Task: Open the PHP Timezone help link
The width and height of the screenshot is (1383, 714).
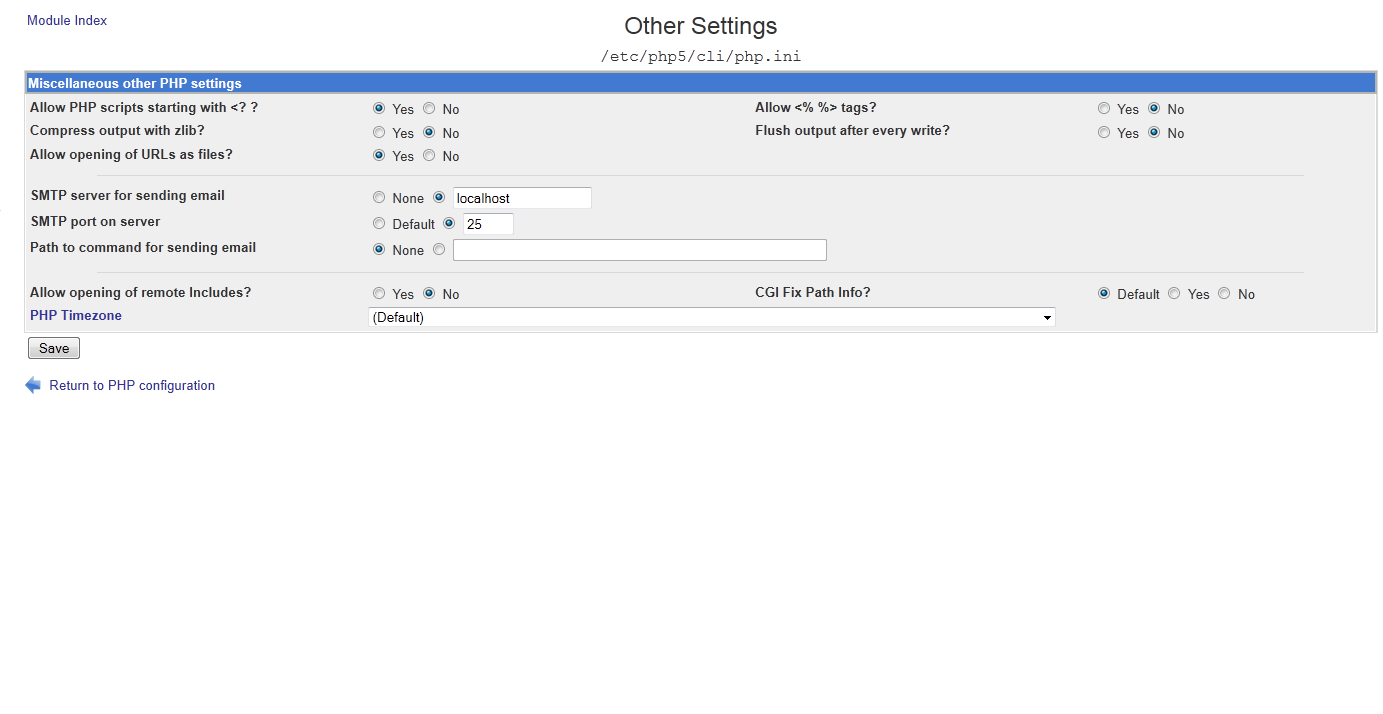Action: [x=76, y=315]
